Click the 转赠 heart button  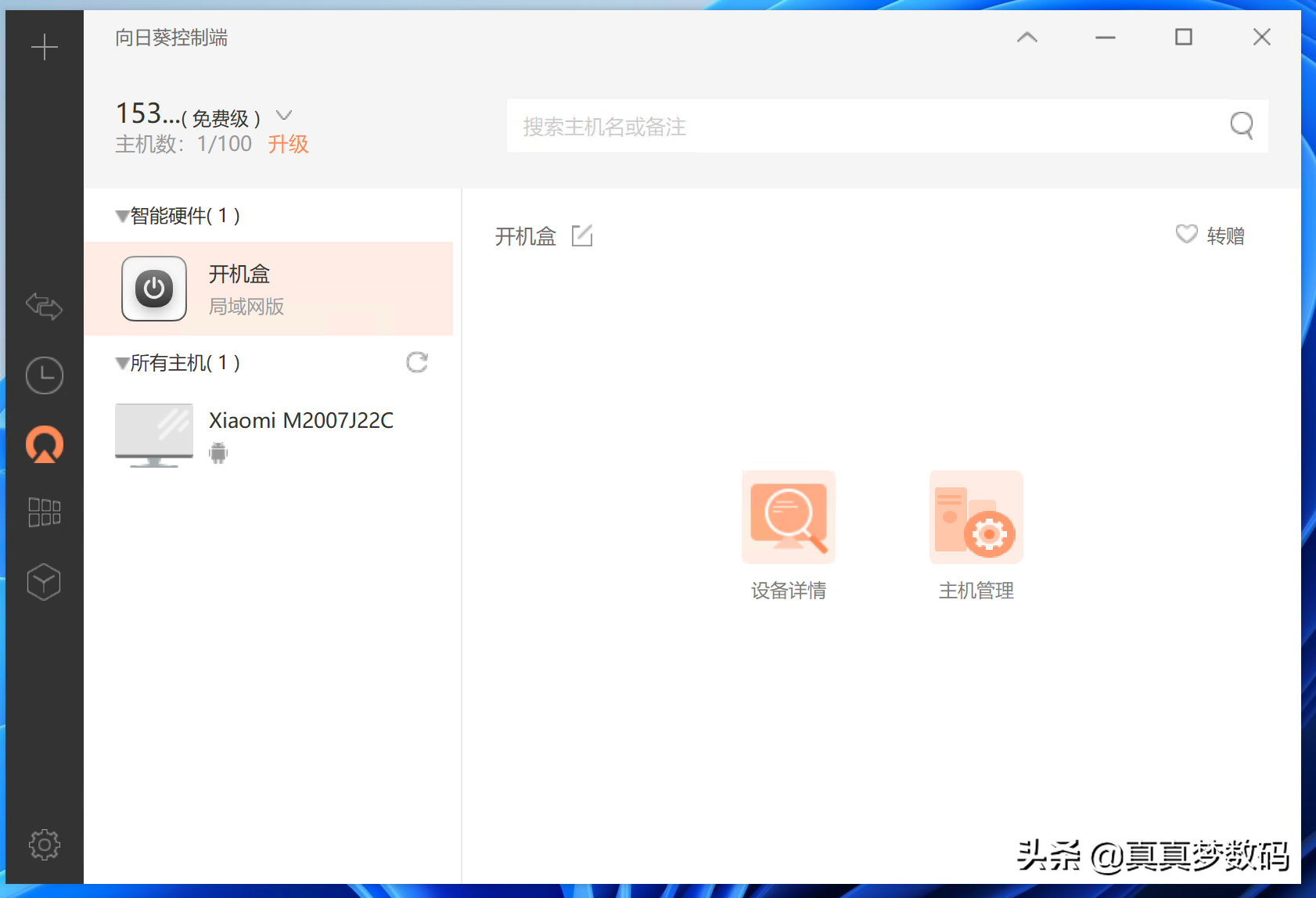click(x=1210, y=235)
